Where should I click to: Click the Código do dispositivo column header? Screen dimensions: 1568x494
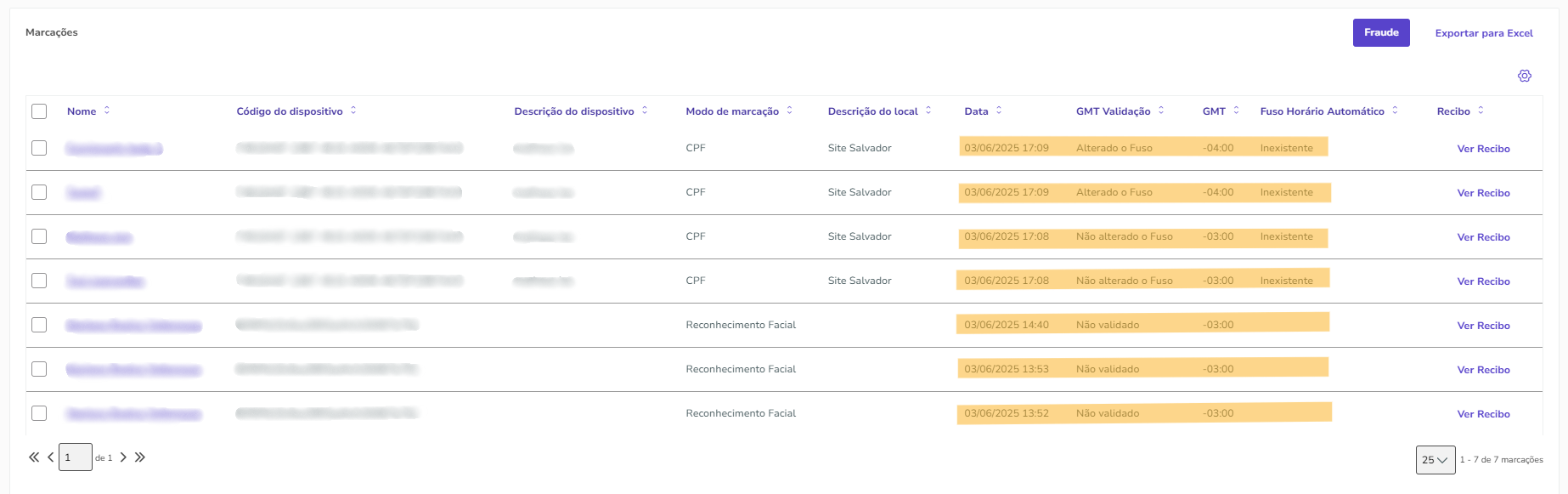pyautogui.click(x=290, y=111)
